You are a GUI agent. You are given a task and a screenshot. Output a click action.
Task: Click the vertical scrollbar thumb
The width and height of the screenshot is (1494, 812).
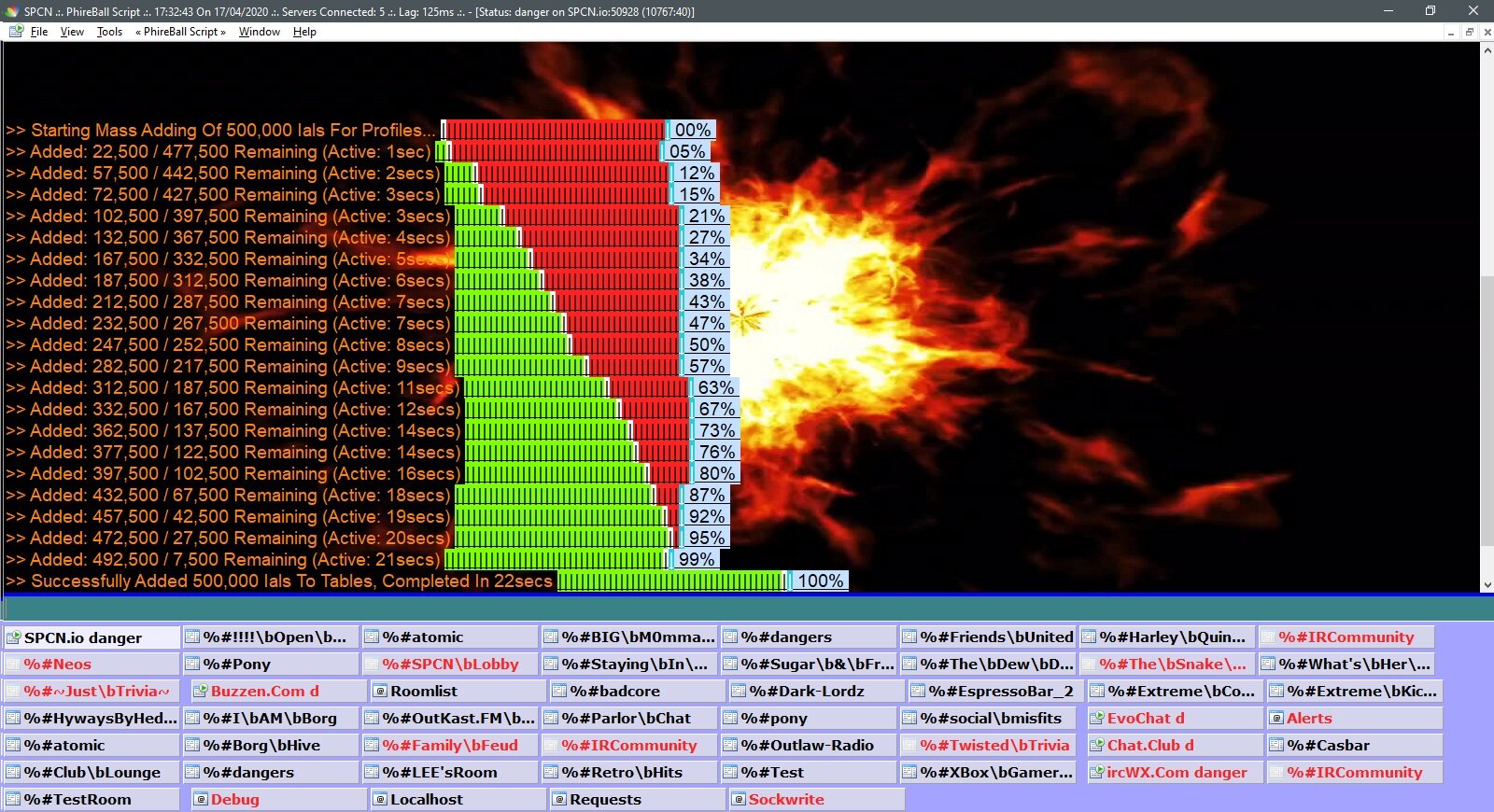pos(1487,411)
